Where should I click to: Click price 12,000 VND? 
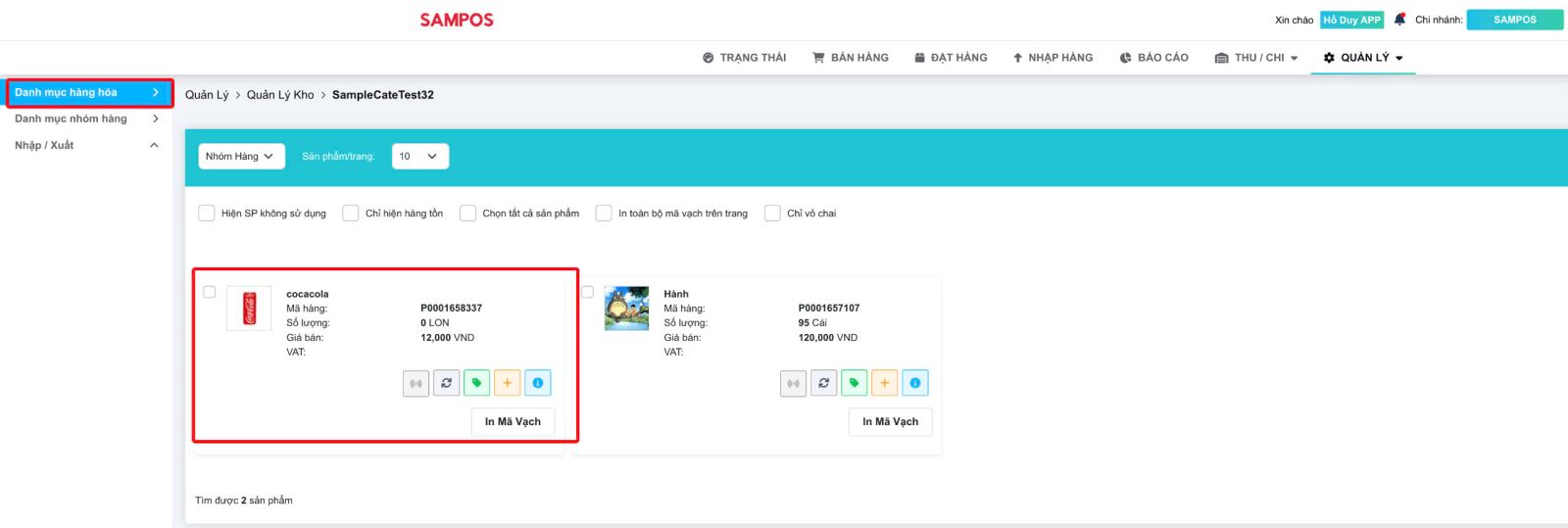448,338
